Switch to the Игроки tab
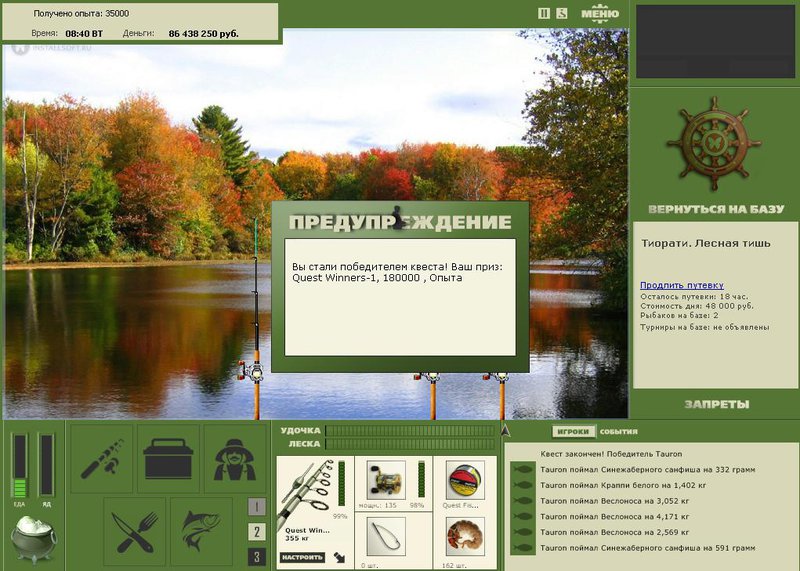Viewport: 800px width, 571px height. [573, 432]
